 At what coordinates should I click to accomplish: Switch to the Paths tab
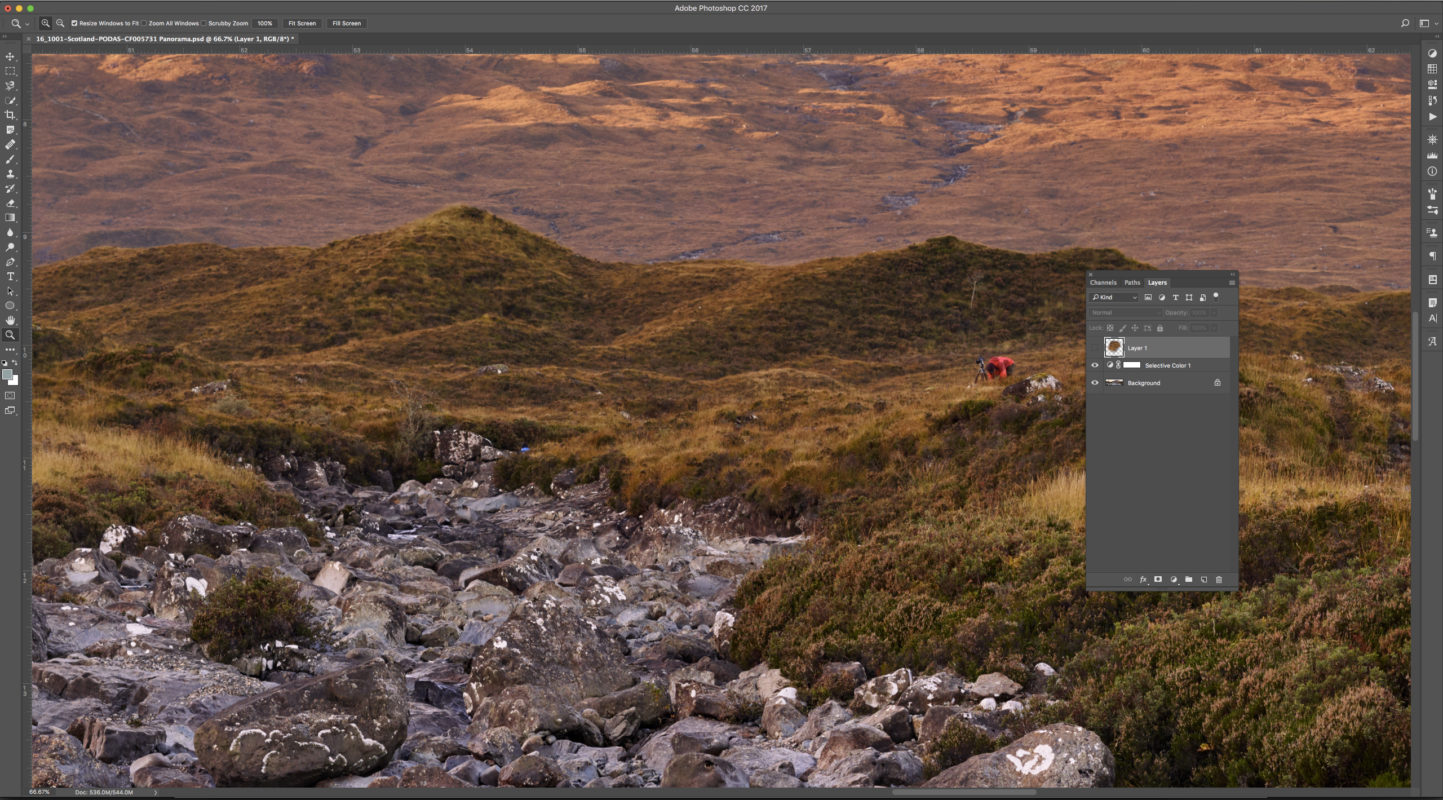click(1132, 282)
